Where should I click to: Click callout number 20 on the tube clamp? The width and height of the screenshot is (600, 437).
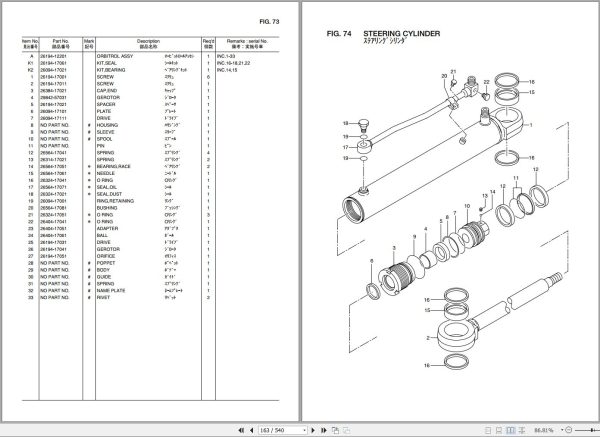(444, 76)
